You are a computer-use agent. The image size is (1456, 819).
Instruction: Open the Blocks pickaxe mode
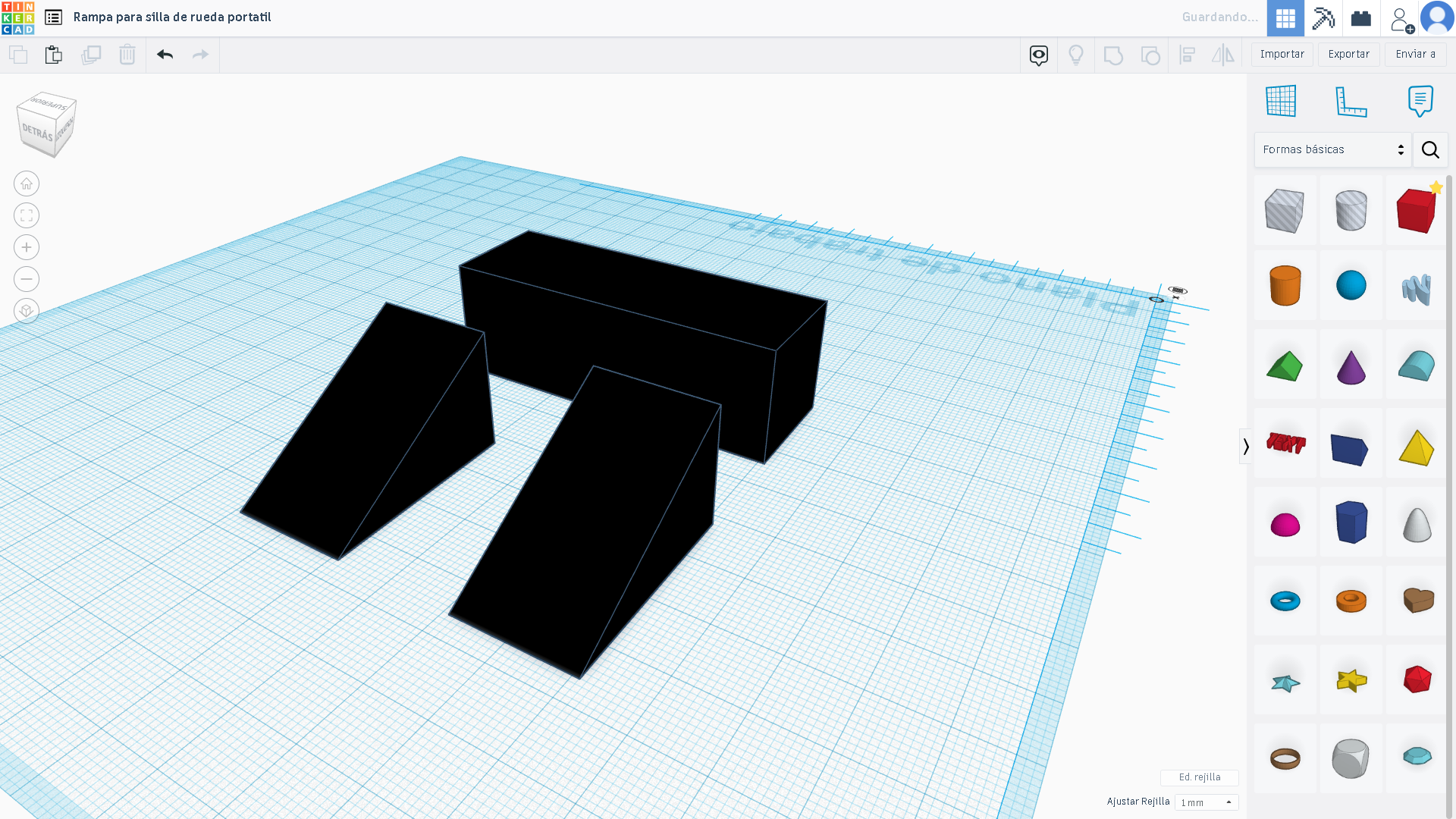pos(1323,18)
